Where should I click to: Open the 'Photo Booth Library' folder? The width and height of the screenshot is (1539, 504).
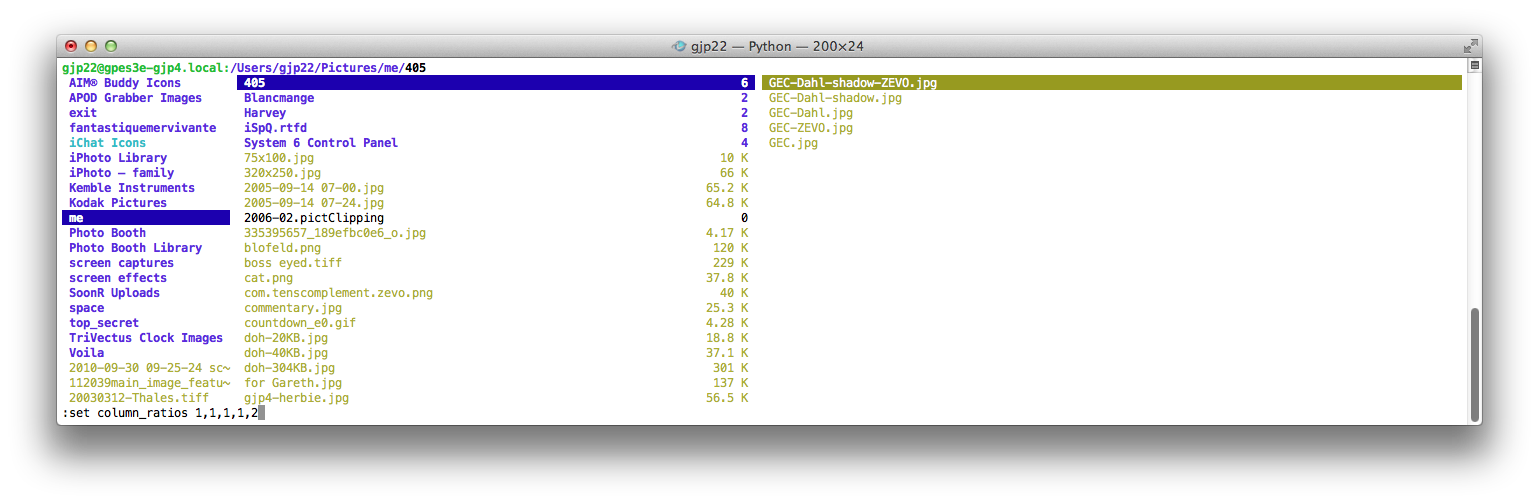[135, 248]
